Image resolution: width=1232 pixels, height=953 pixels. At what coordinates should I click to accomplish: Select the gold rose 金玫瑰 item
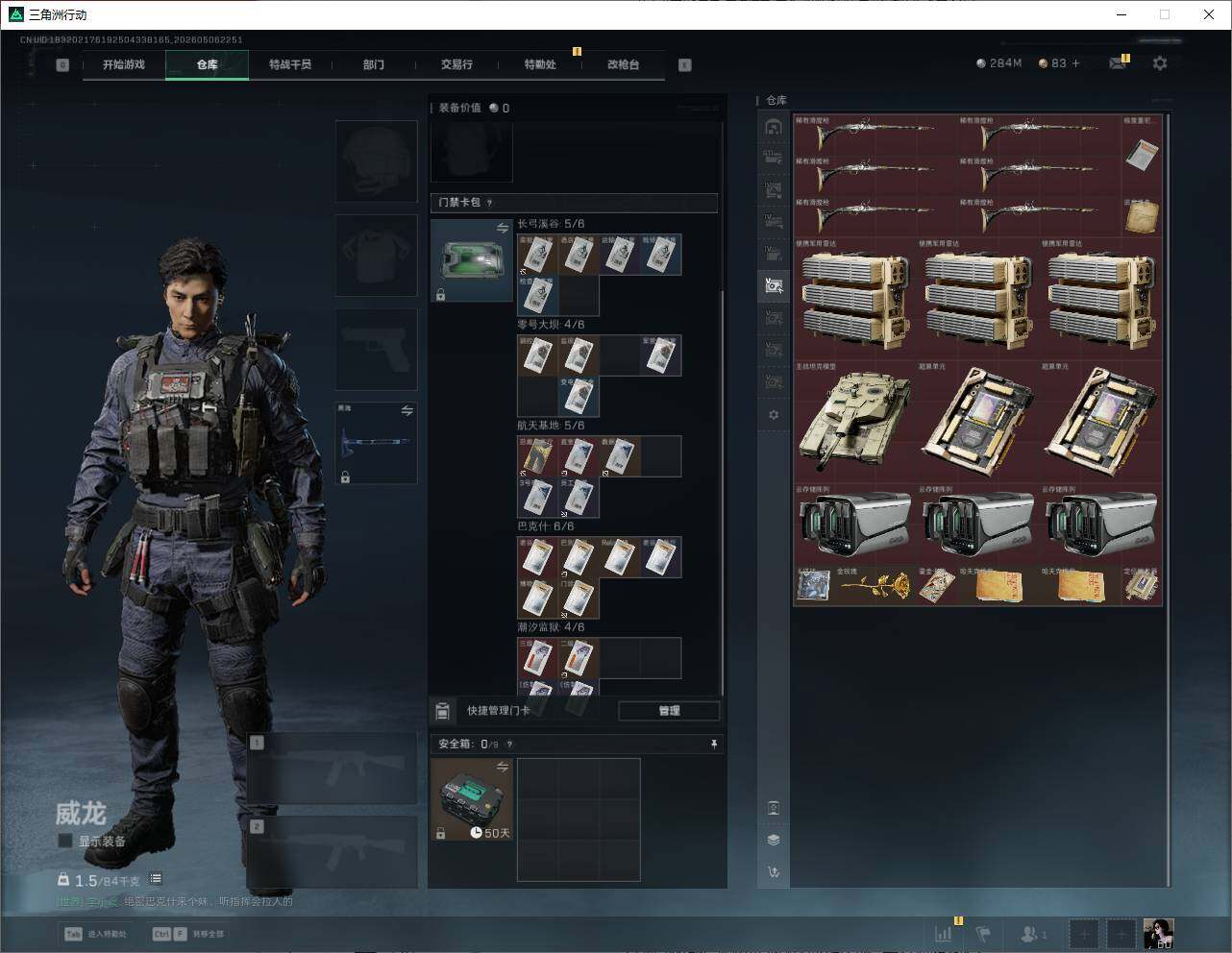click(875, 585)
